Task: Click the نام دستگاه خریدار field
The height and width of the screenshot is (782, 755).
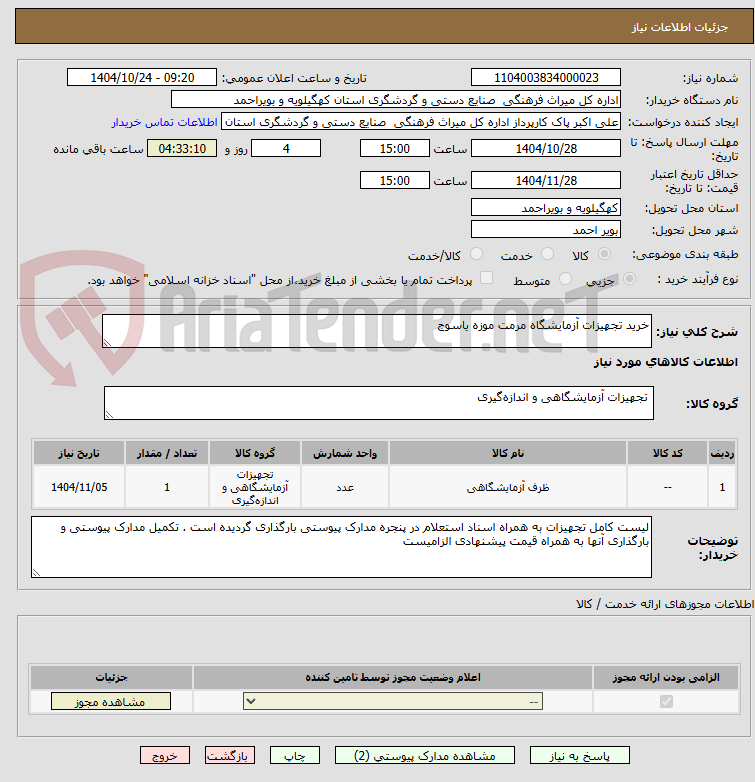Action: point(396,100)
